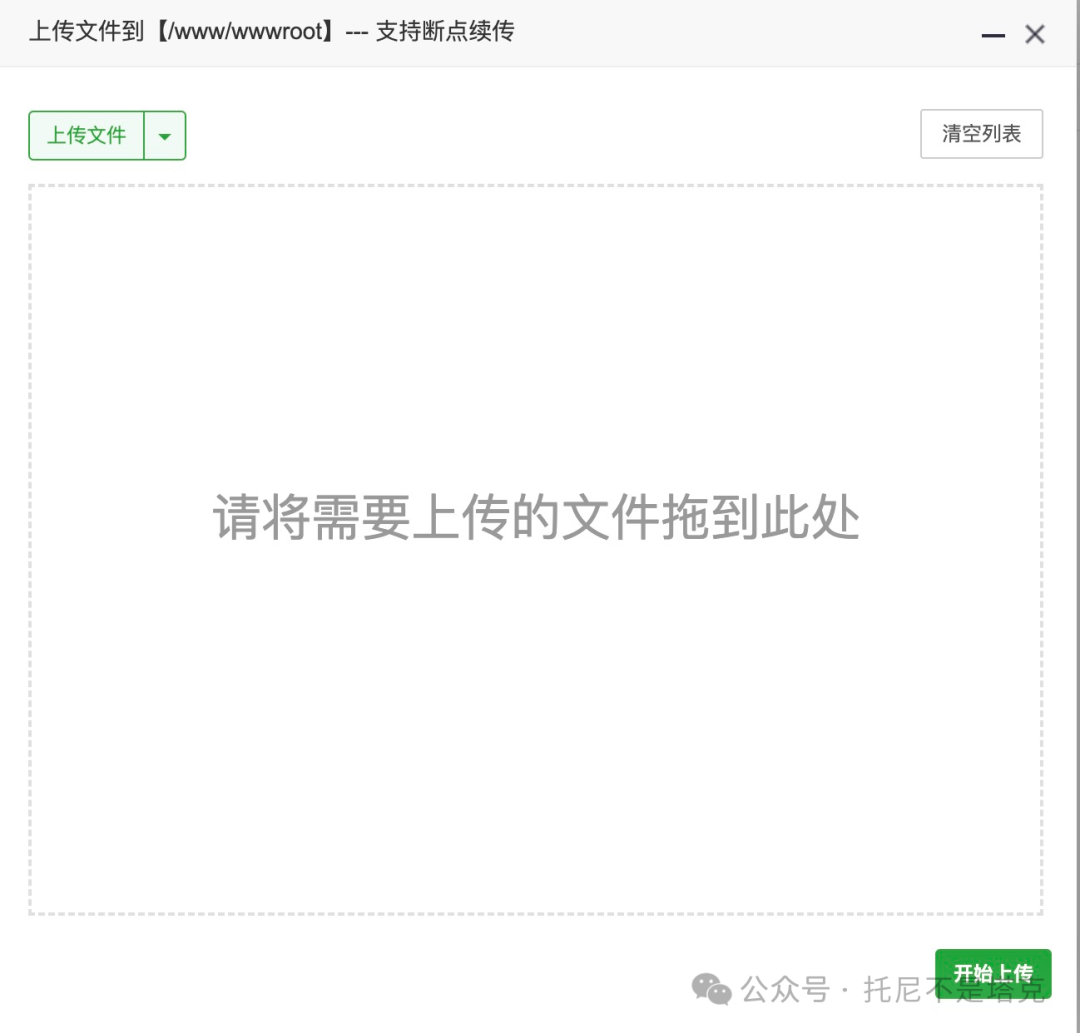1080x1033 pixels.
Task: Click the 托尼不是塔克 watermark text
Action: pos(954,990)
